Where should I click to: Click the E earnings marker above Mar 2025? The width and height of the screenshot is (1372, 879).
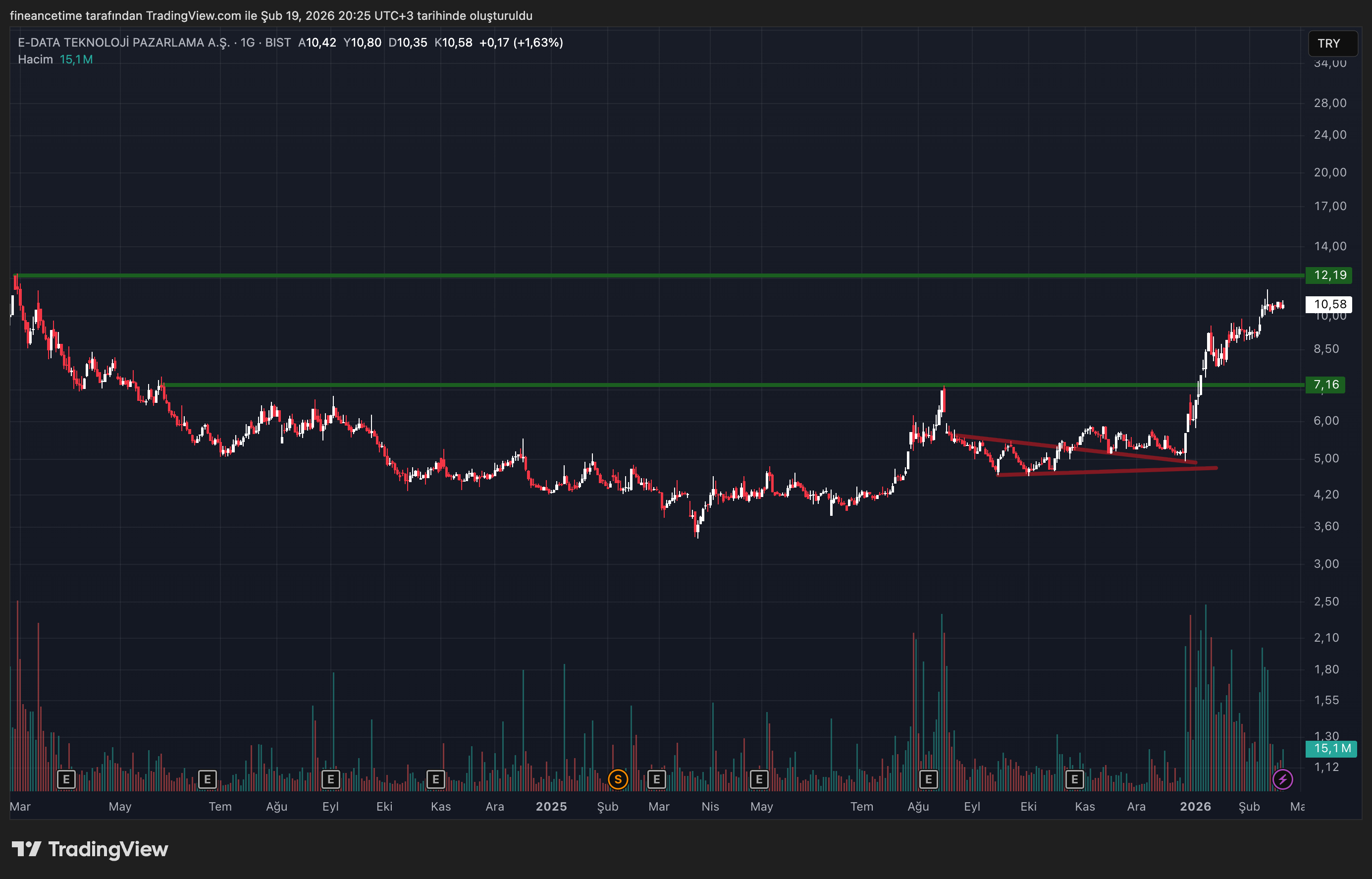656,779
